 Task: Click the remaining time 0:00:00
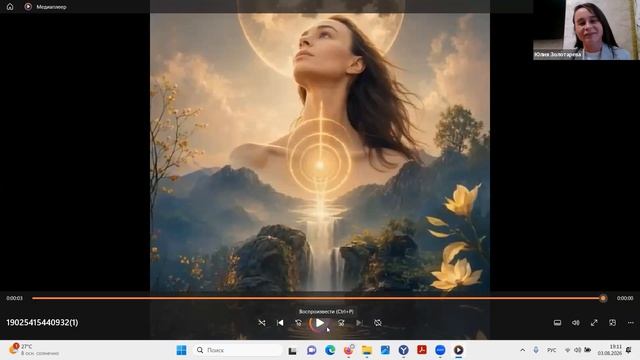pyautogui.click(x=625, y=298)
